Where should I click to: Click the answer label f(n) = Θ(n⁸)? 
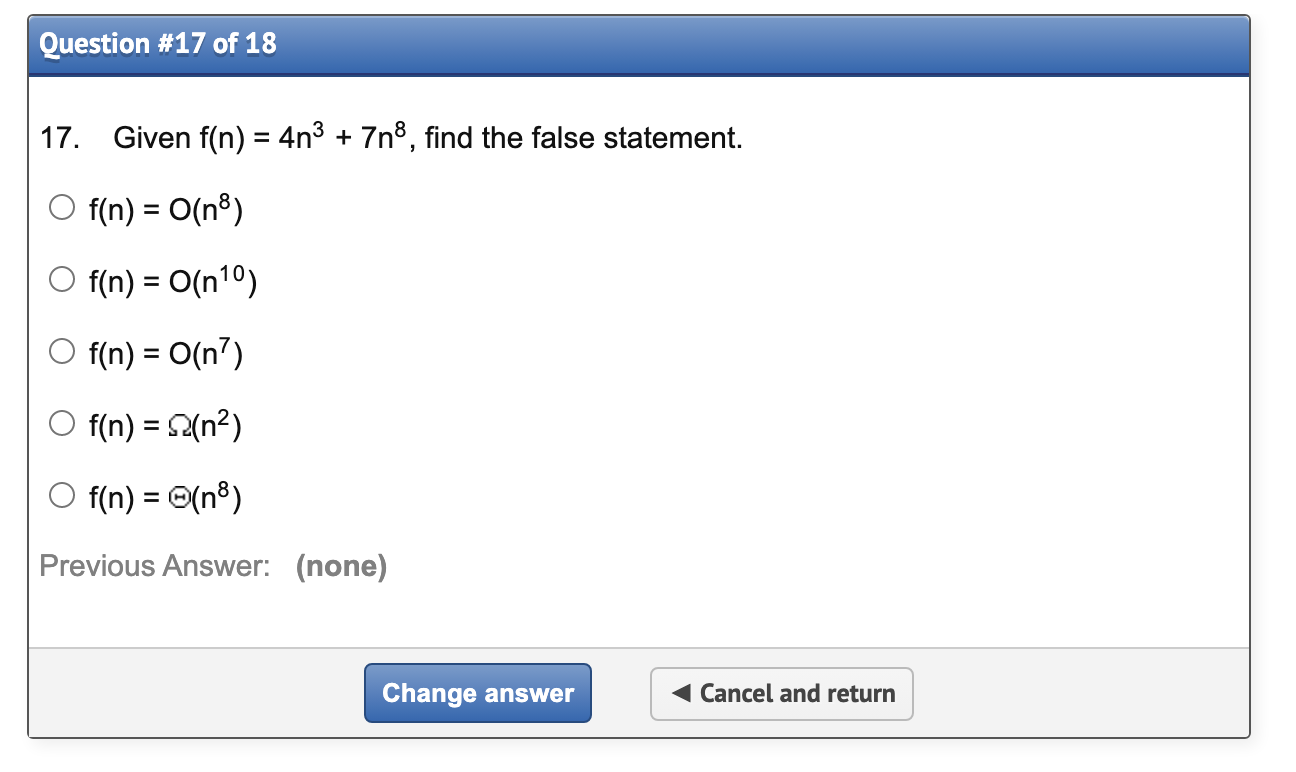(x=165, y=496)
